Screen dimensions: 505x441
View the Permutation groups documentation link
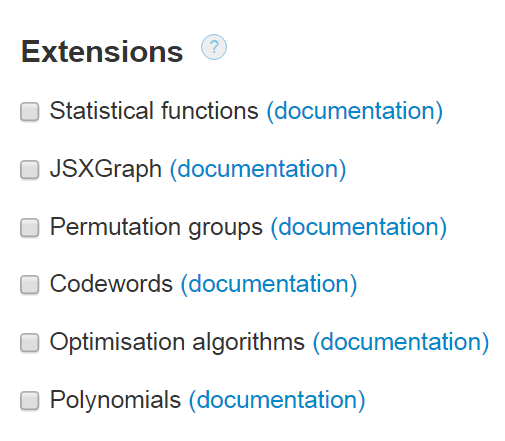(359, 227)
